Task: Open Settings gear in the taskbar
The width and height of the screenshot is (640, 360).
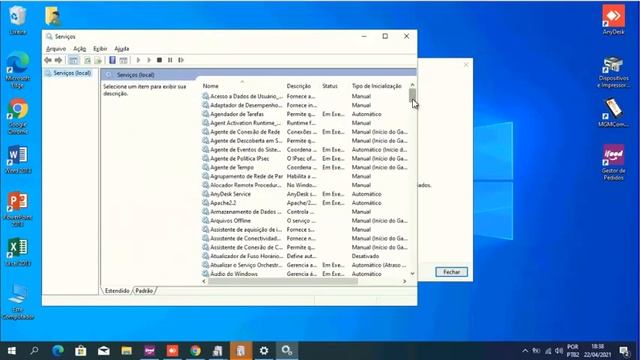Action: 264,351
